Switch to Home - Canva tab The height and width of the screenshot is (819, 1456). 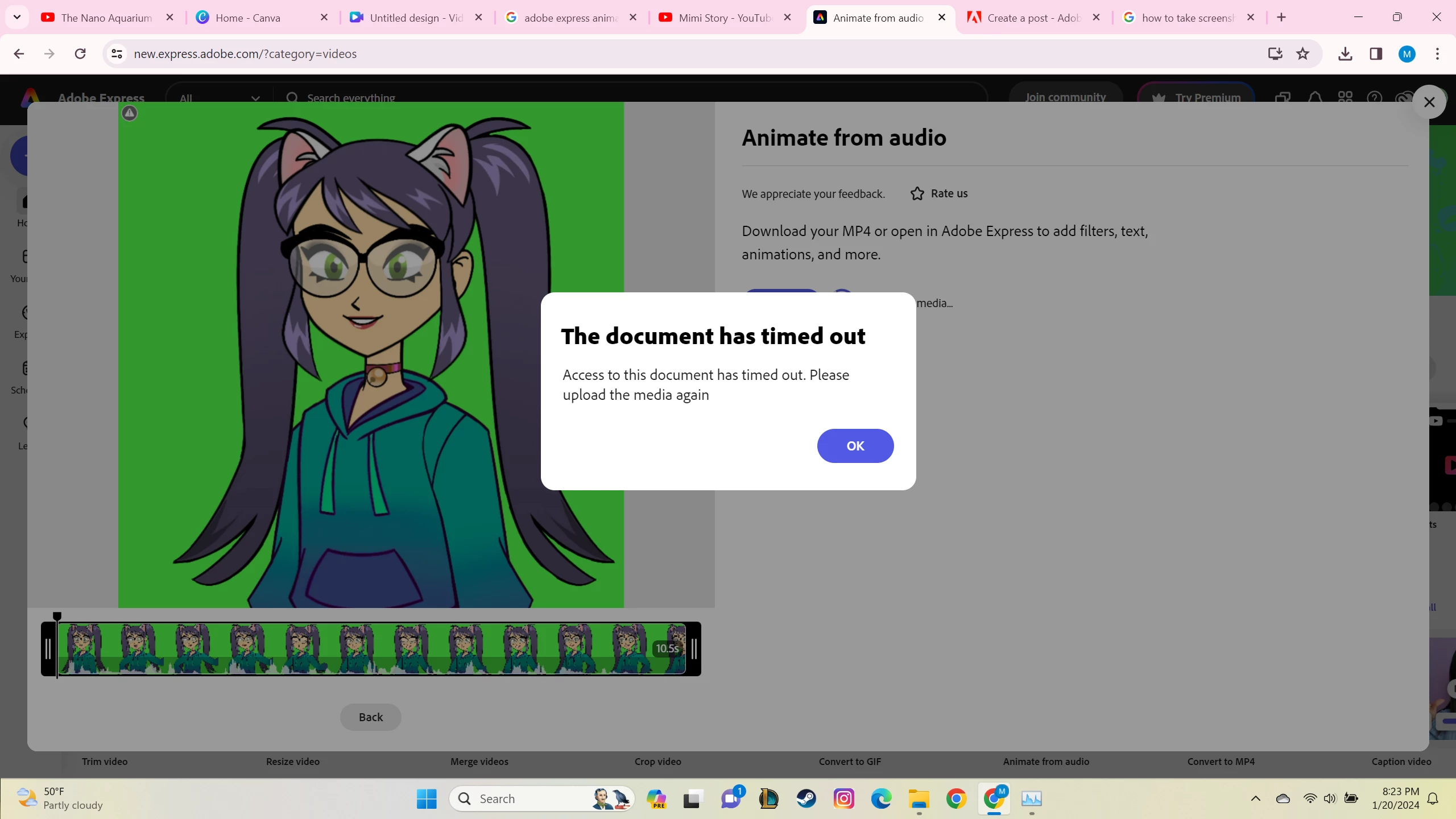coord(248,18)
